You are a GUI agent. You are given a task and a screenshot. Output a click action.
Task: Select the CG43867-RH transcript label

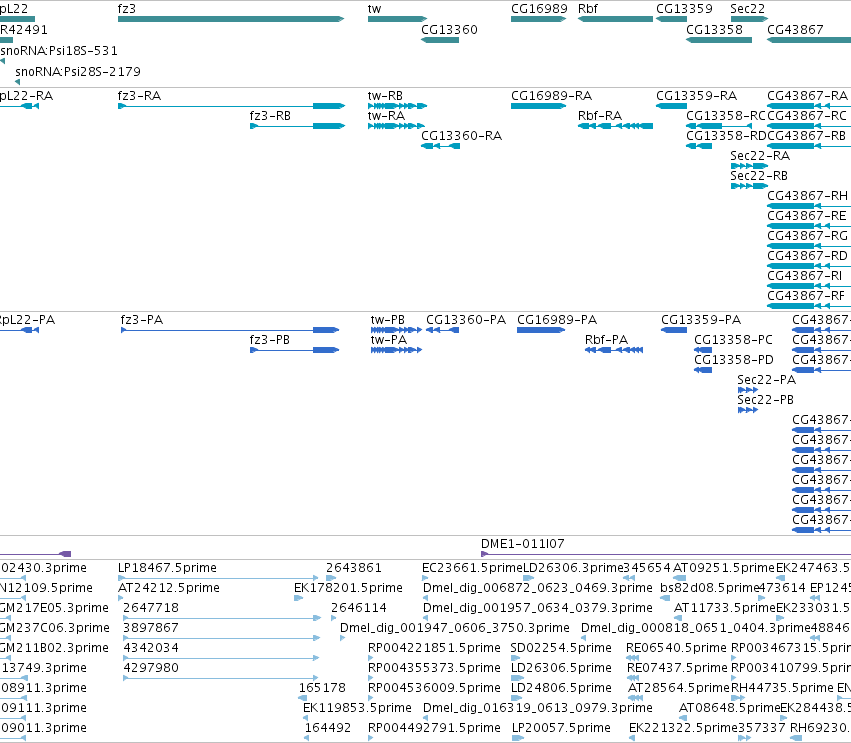pos(807,195)
